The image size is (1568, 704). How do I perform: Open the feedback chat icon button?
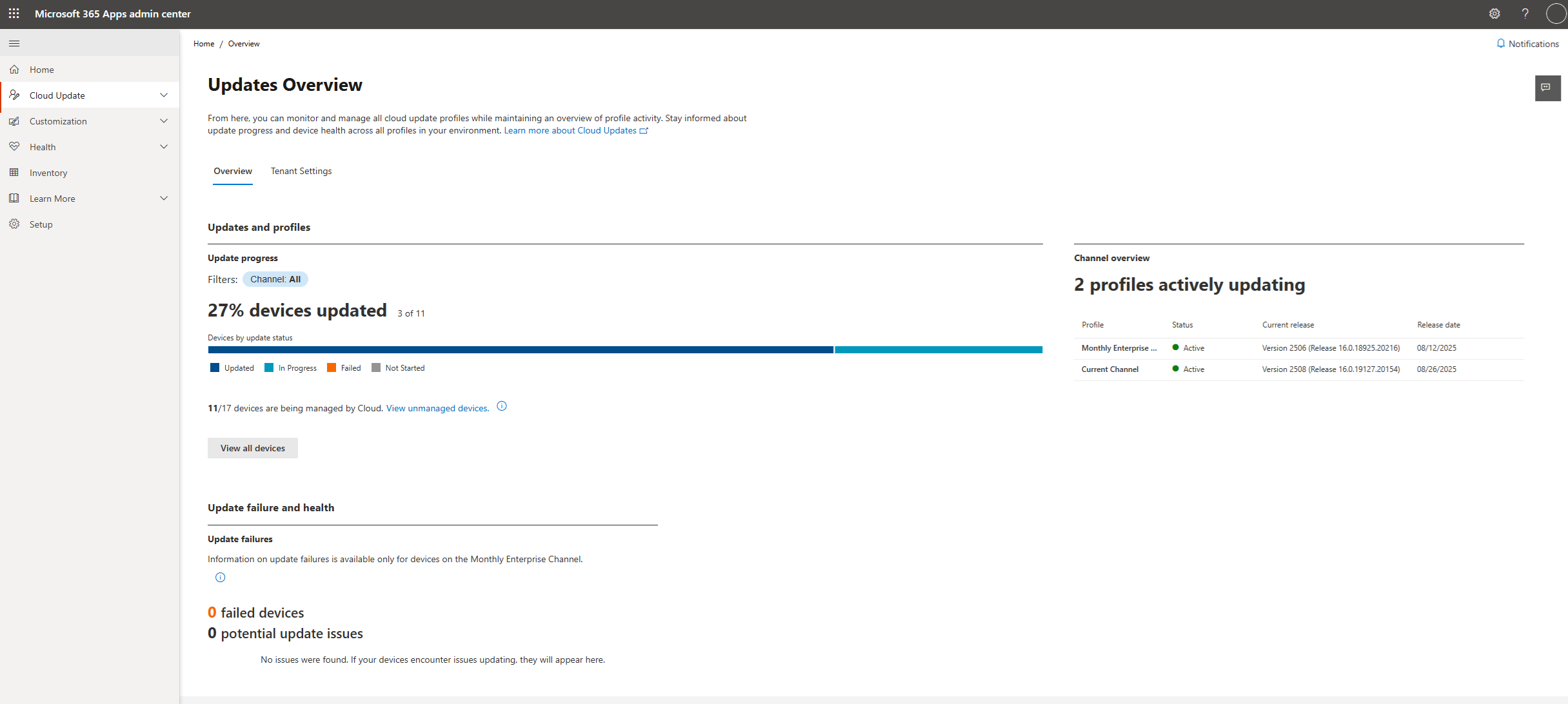[1547, 88]
